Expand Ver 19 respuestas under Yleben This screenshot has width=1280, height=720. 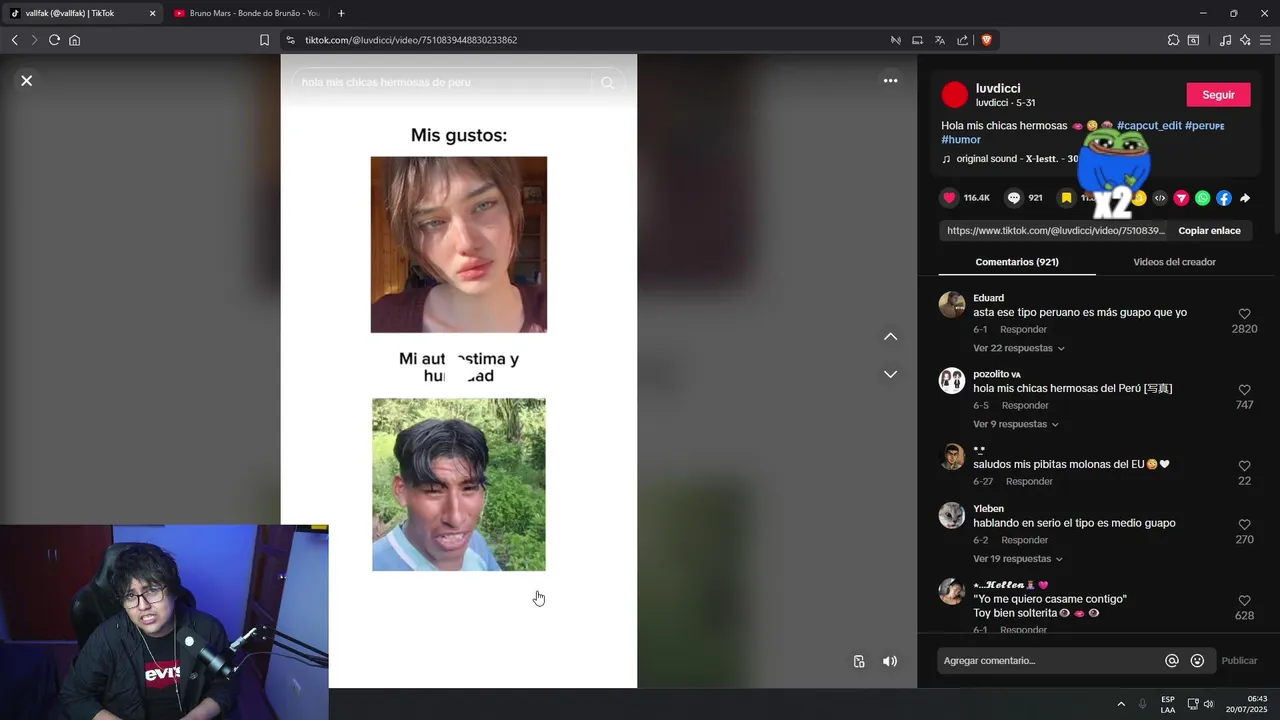(x=1018, y=559)
